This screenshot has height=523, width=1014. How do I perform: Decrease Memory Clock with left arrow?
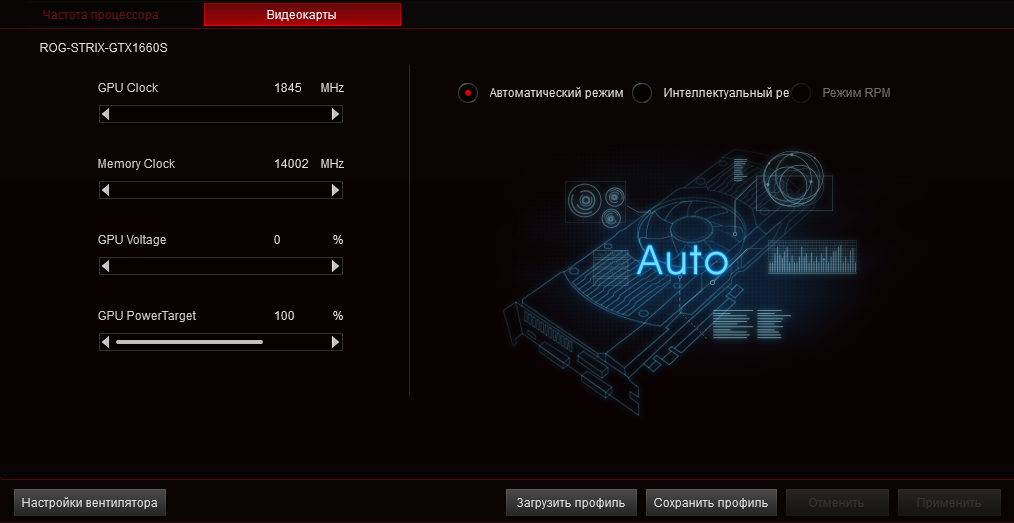pos(105,190)
